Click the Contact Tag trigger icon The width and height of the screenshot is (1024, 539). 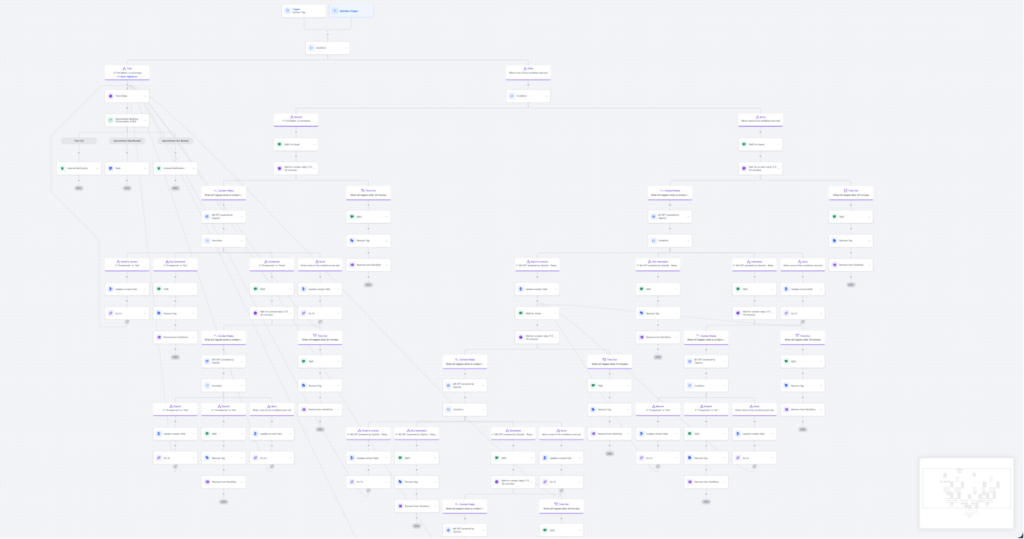287,10
